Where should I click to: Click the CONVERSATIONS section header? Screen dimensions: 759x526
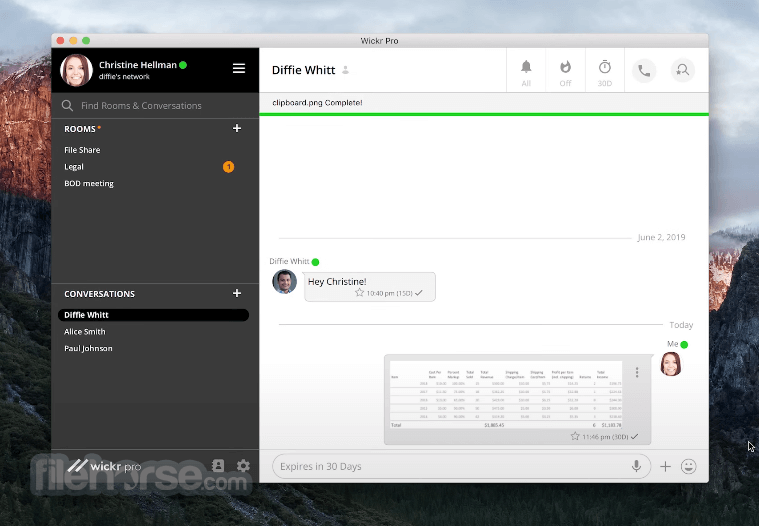click(x=100, y=294)
